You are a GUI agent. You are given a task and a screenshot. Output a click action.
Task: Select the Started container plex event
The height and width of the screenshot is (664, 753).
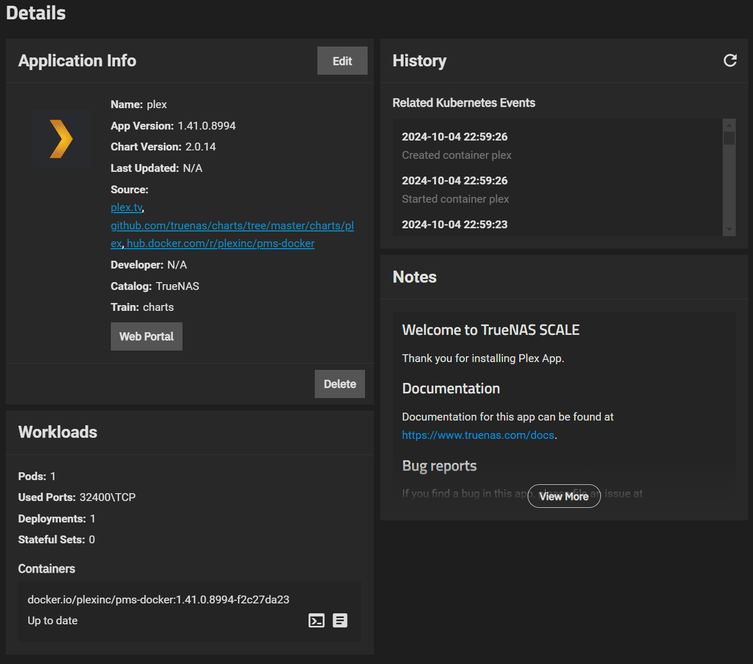455,199
